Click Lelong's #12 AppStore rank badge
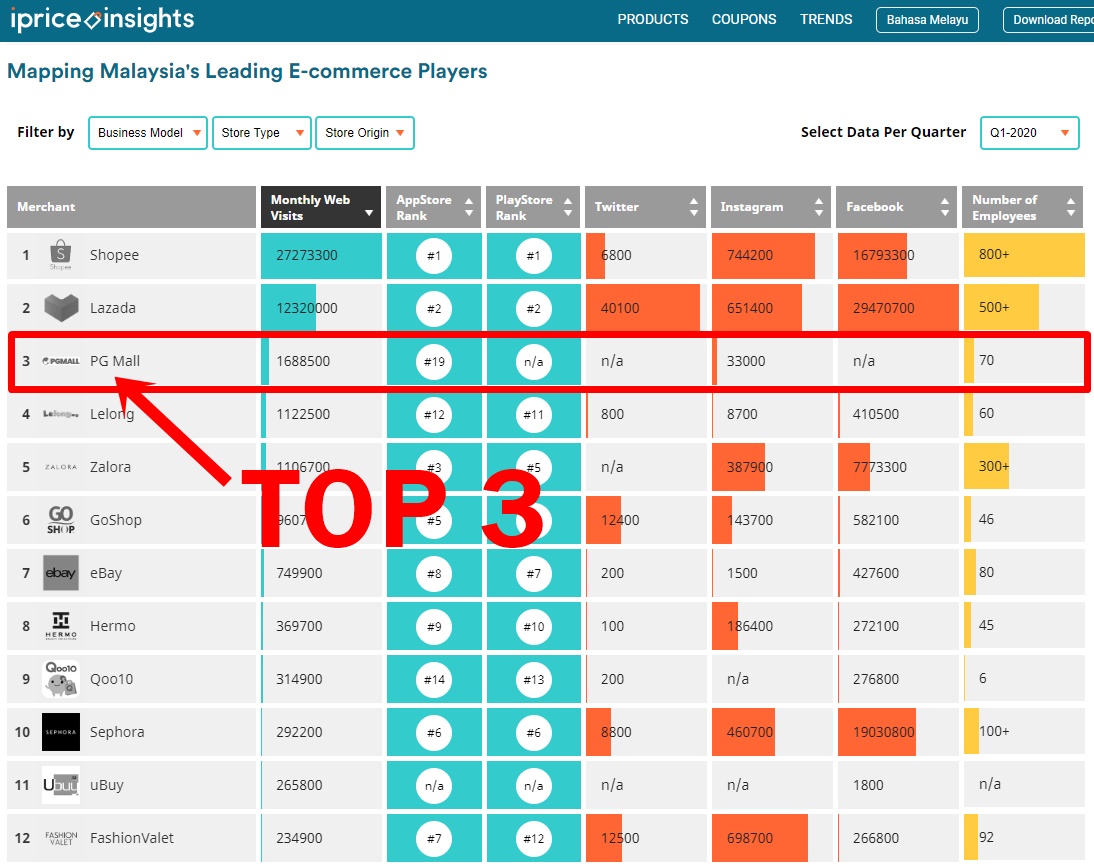1094x864 pixels. pyautogui.click(x=434, y=415)
